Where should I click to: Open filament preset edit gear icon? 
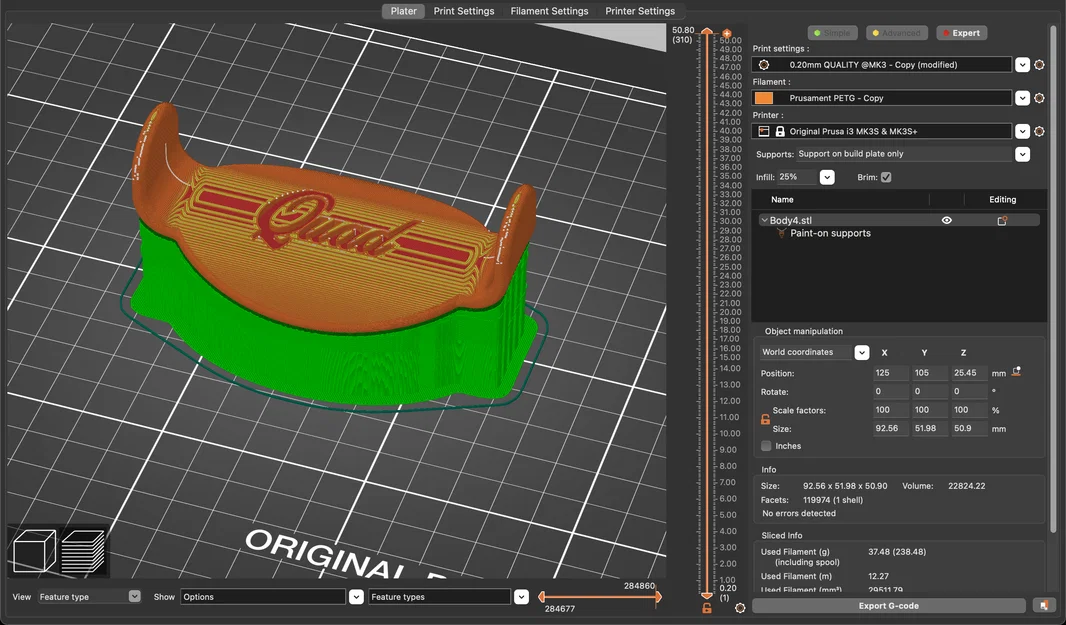(1039, 98)
